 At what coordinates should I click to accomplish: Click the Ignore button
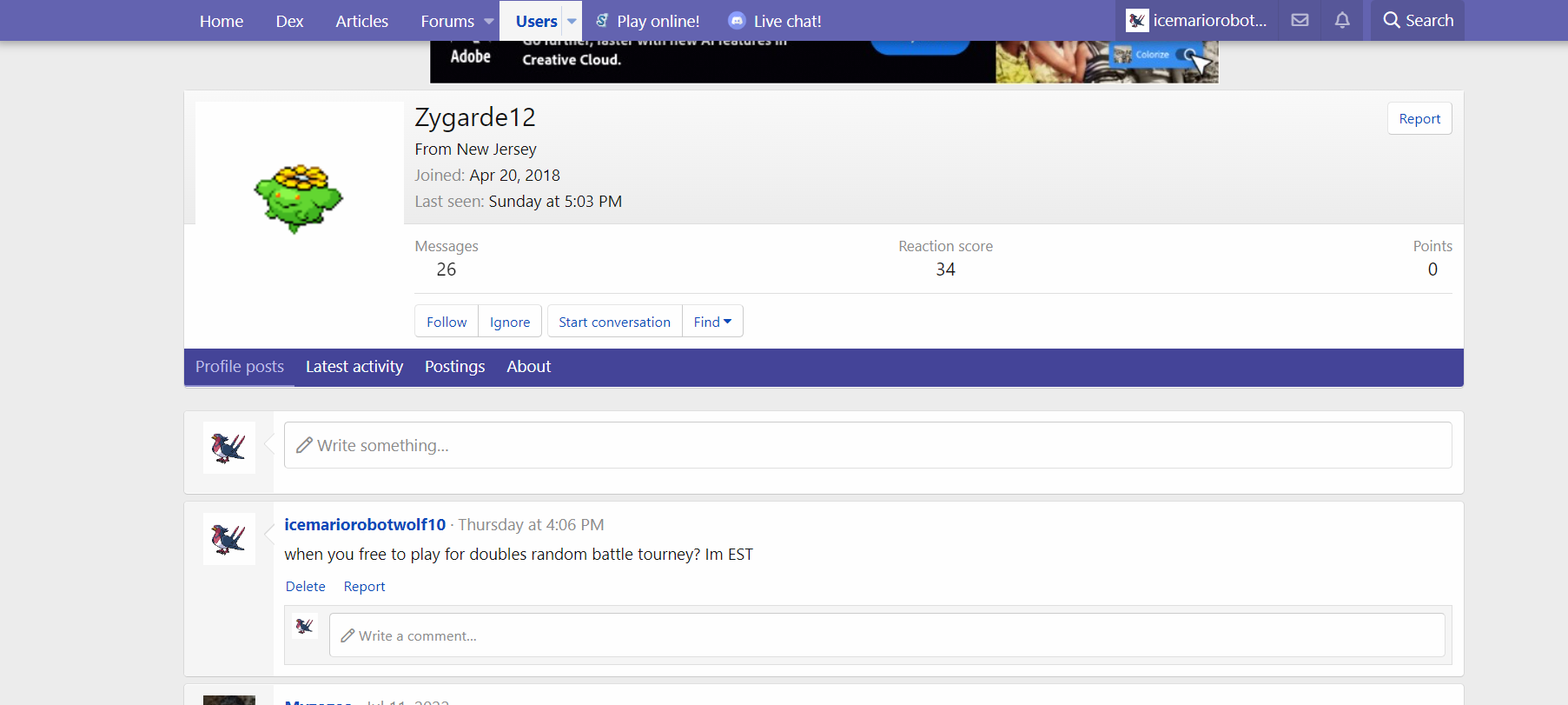tap(510, 322)
